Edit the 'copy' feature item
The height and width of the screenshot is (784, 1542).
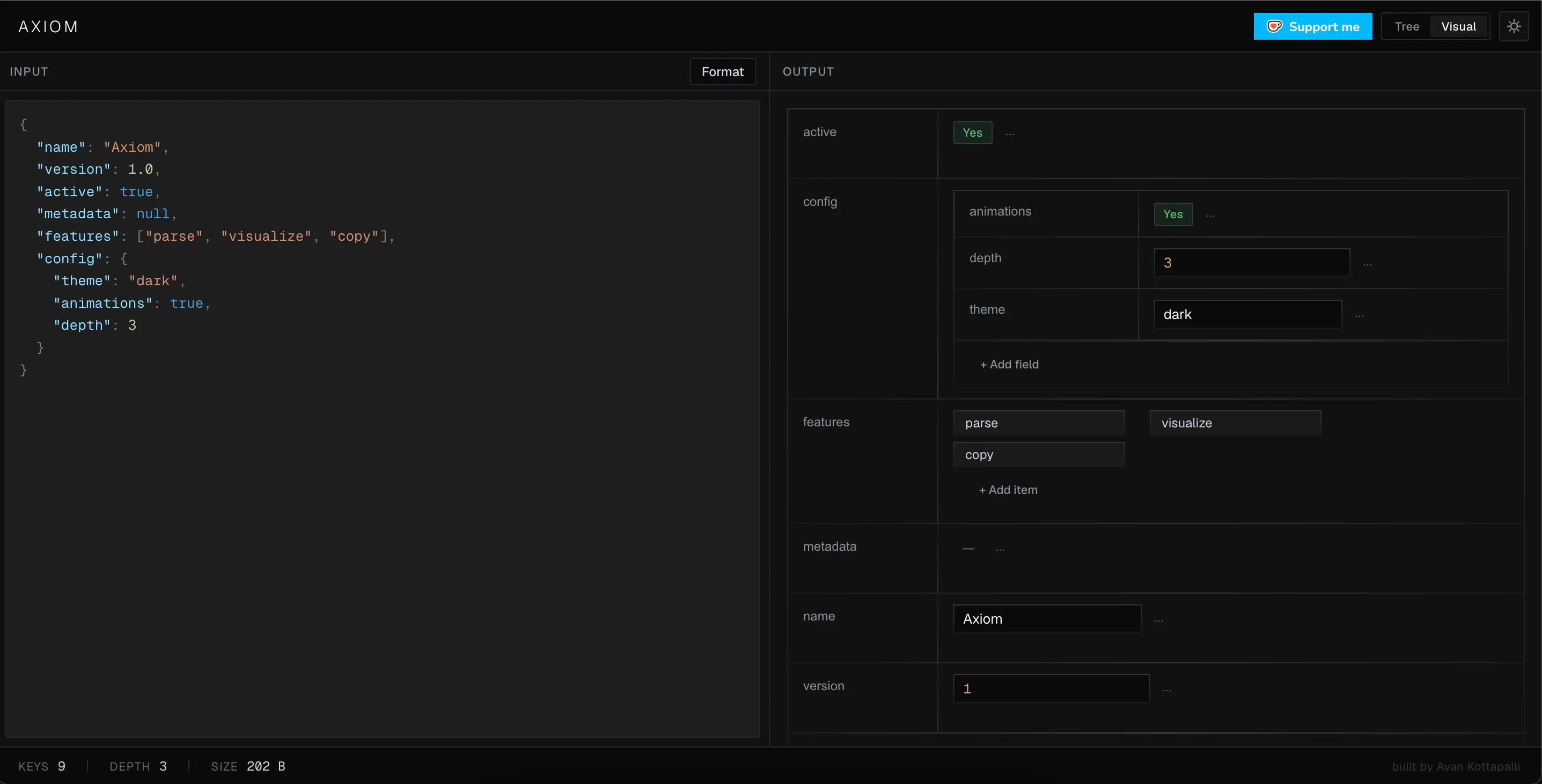1039,455
